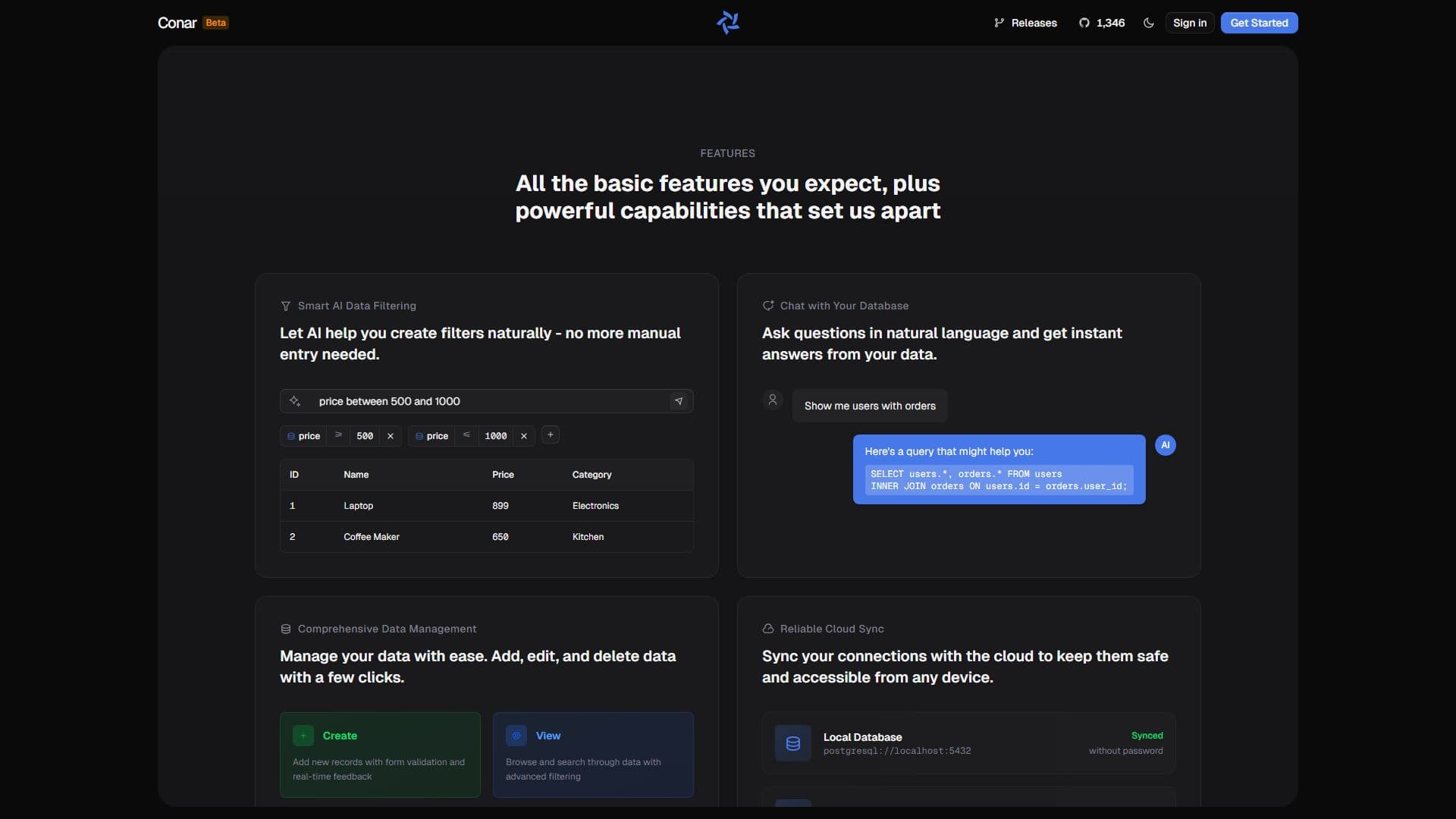Click the green plus icon on Create card

pos(303,736)
